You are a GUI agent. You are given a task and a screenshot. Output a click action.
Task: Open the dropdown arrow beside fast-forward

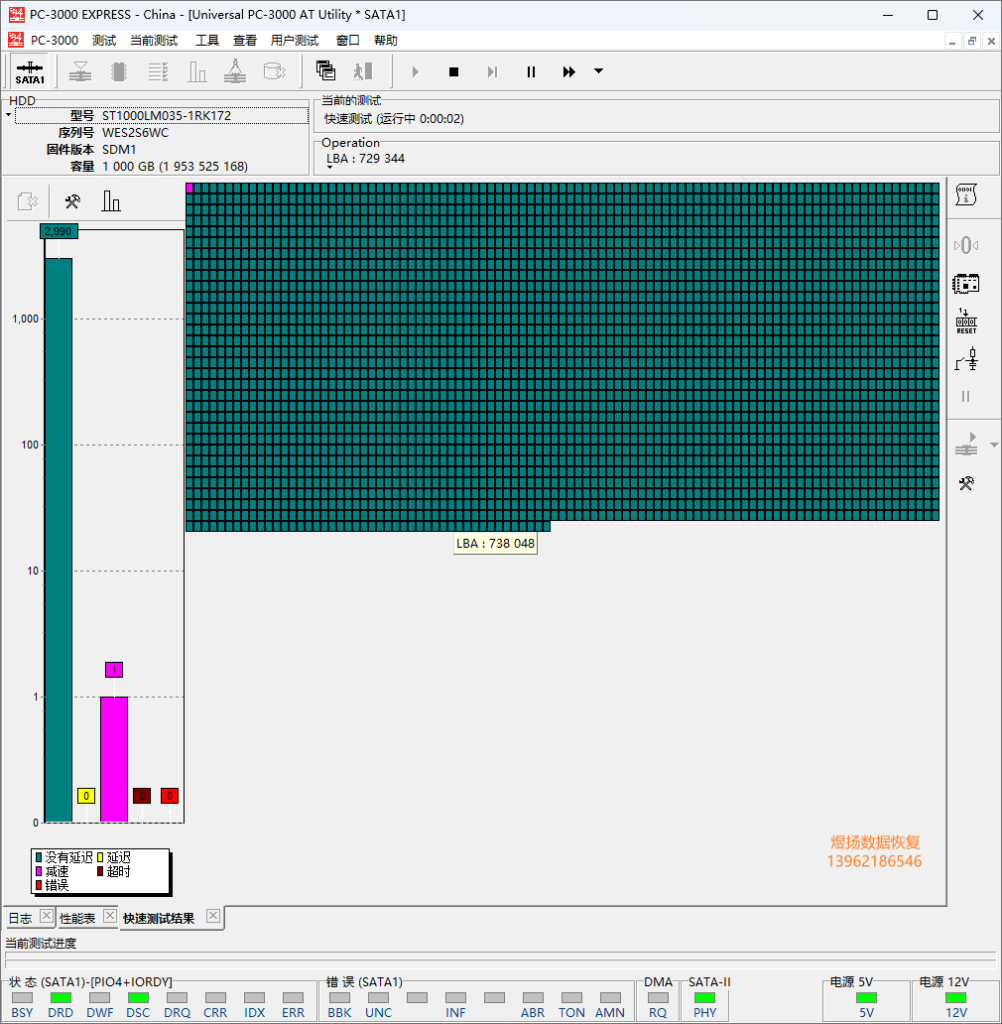[x=598, y=71]
